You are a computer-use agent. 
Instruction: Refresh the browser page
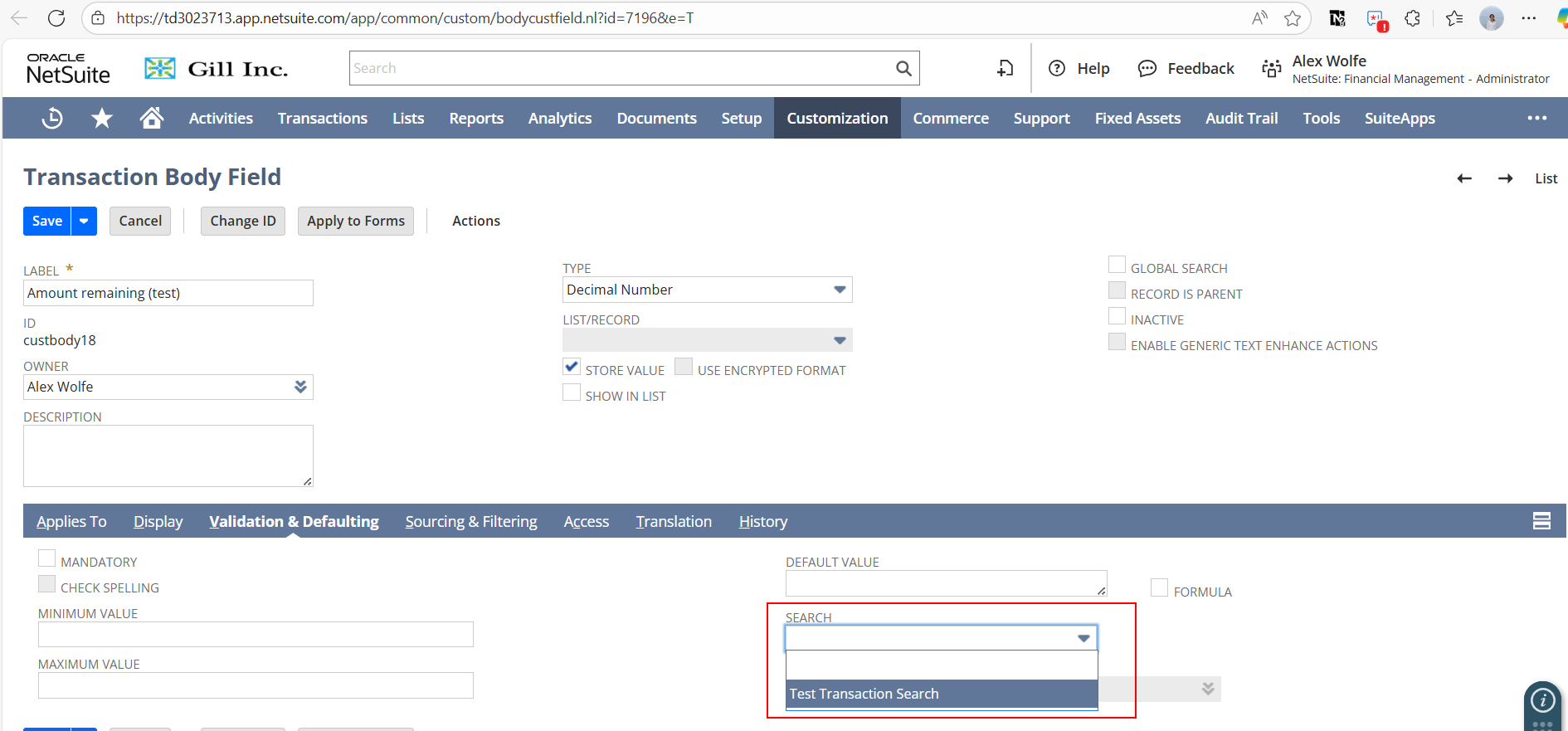click(x=56, y=18)
